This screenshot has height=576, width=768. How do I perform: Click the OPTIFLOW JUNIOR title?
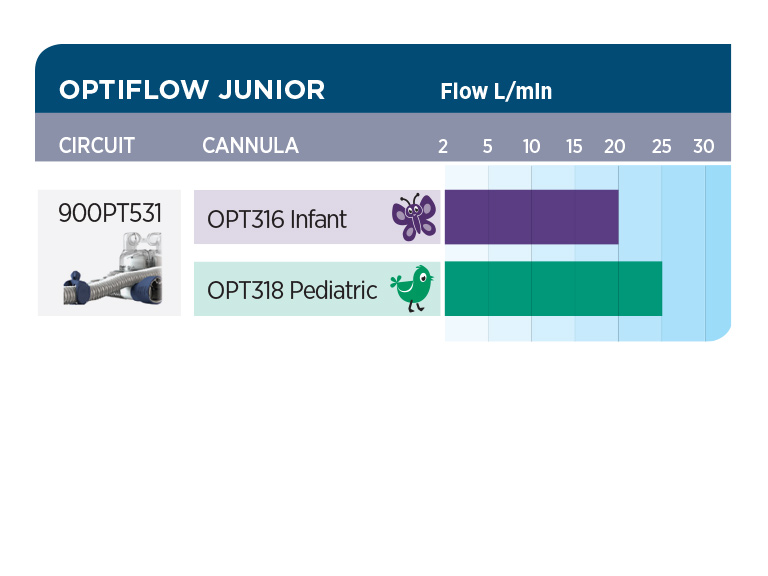[x=192, y=90]
